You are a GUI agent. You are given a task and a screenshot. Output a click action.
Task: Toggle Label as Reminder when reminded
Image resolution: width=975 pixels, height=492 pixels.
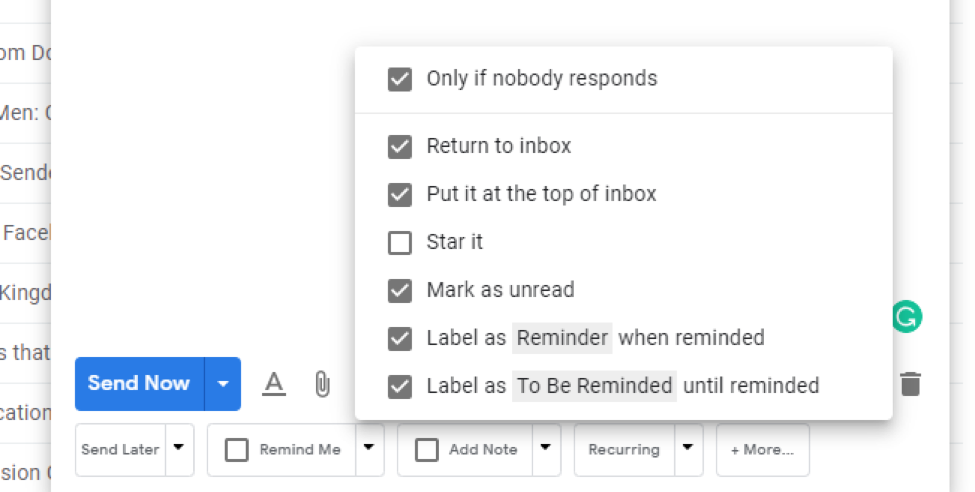pyautogui.click(x=400, y=339)
